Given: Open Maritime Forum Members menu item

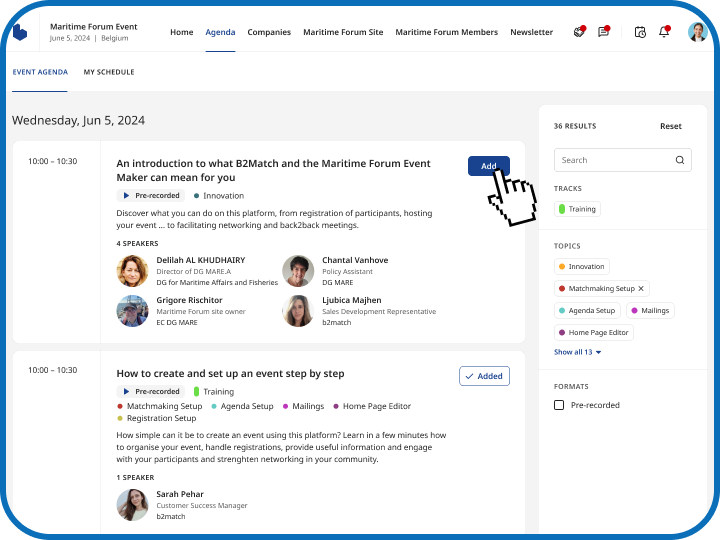Looking at the screenshot, I should coord(446,32).
